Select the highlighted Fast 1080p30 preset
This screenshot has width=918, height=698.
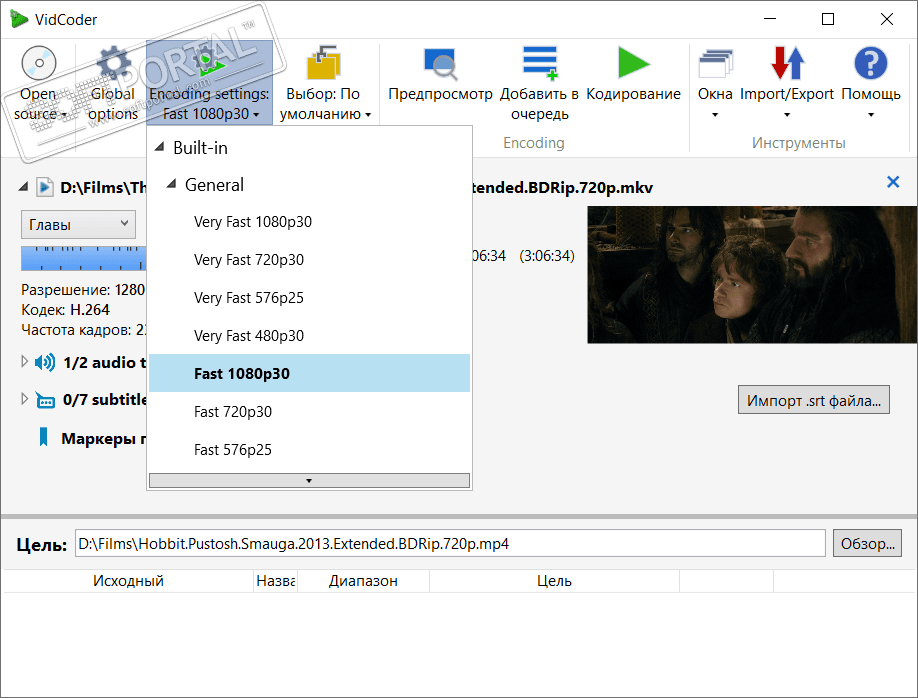coord(309,373)
